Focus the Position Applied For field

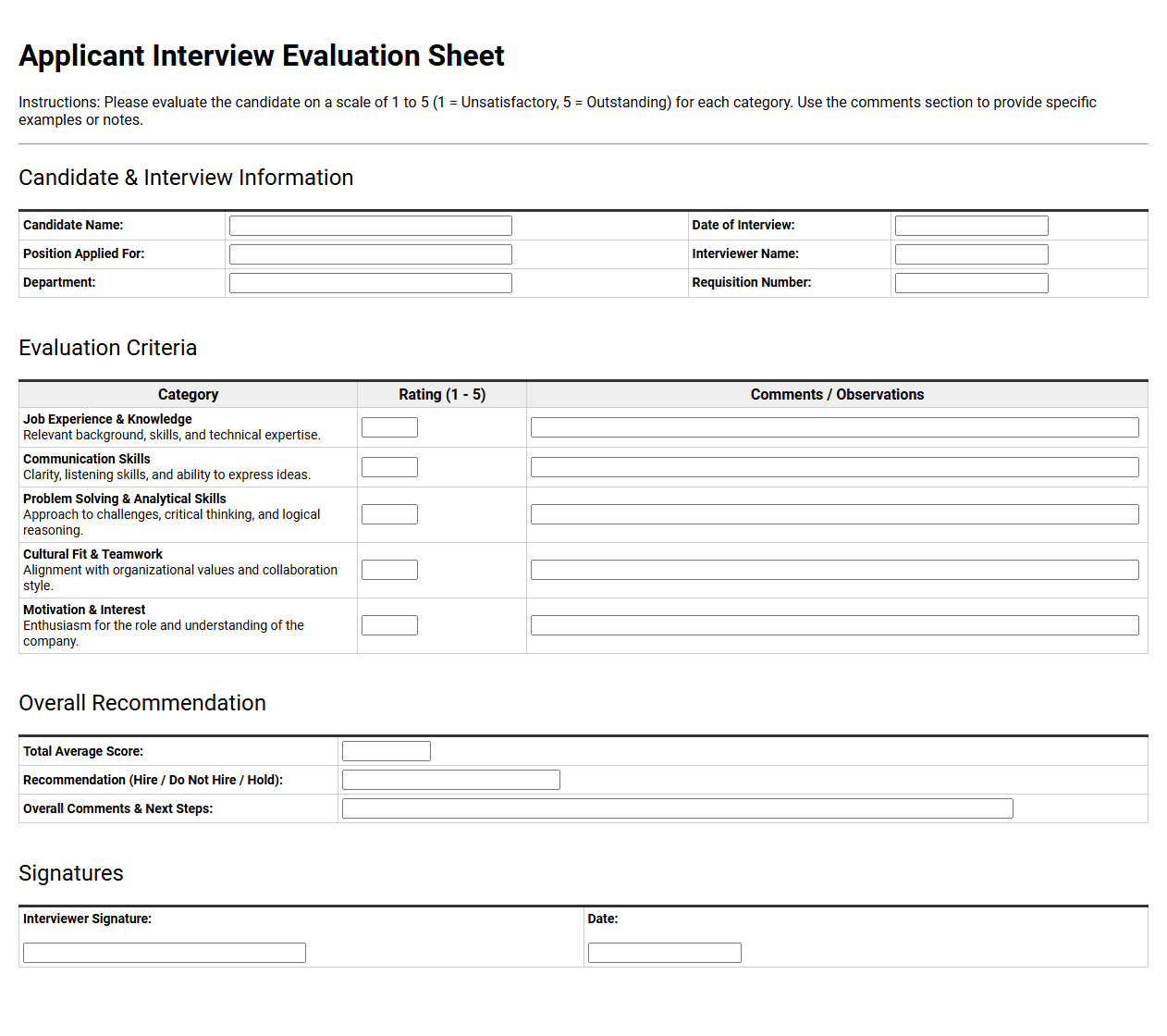371,254
